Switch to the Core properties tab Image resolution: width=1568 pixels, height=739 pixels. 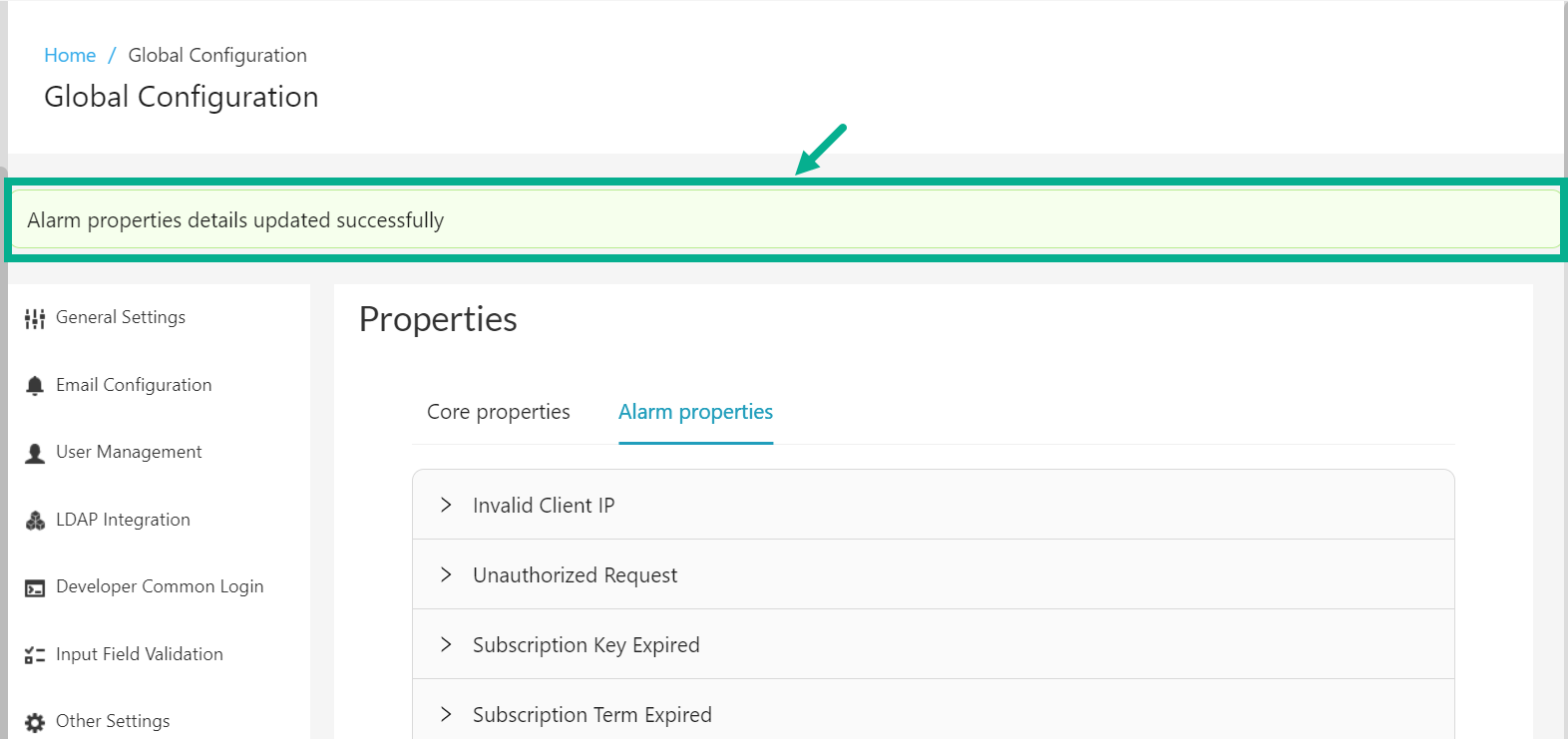pos(498,412)
